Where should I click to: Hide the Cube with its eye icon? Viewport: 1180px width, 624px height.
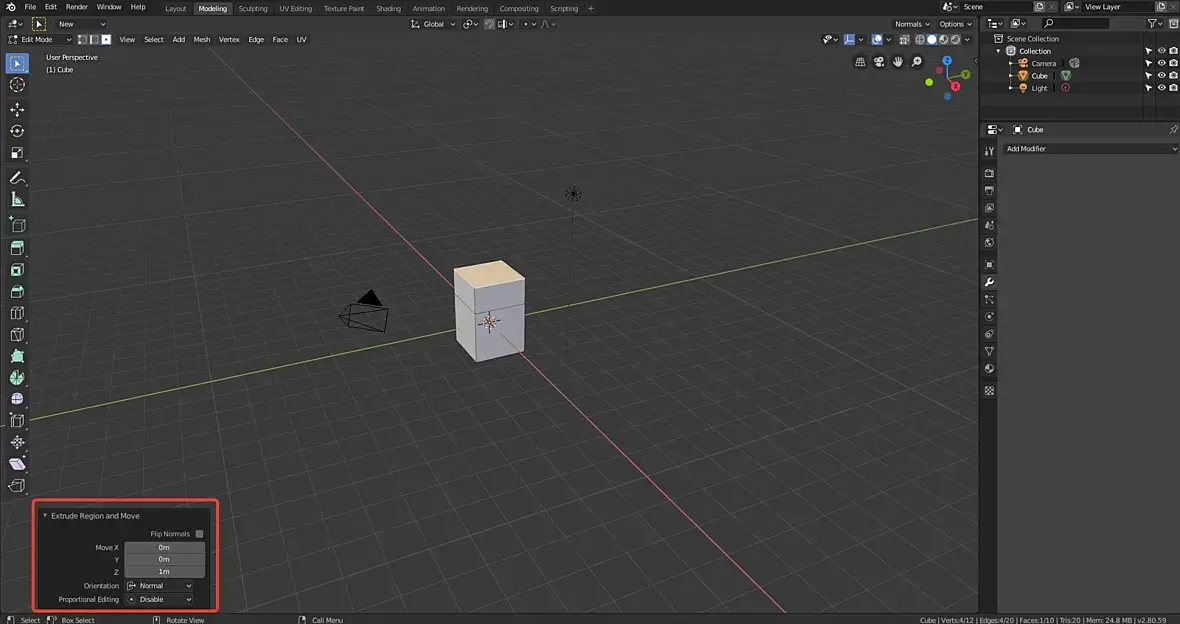(x=1161, y=76)
